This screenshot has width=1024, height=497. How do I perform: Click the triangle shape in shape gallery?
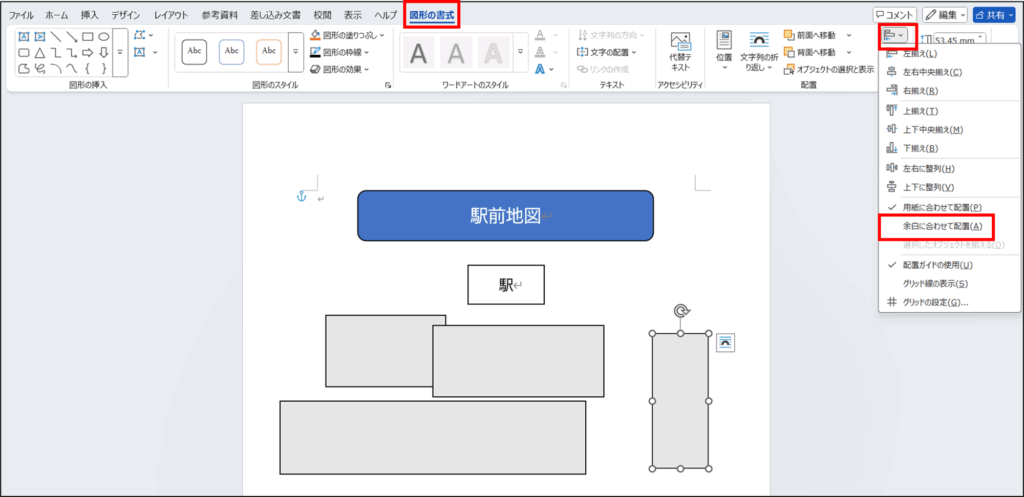pos(40,52)
